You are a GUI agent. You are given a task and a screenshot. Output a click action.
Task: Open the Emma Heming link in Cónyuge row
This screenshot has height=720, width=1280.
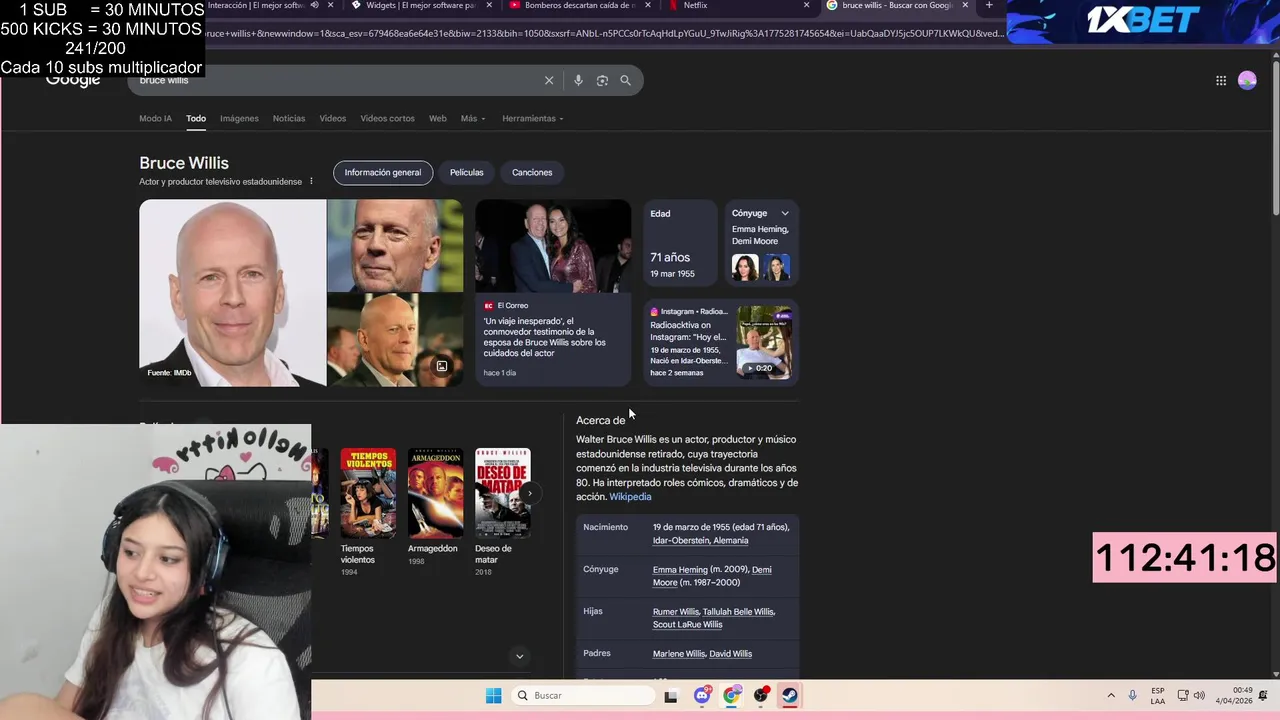pos(680,570)
